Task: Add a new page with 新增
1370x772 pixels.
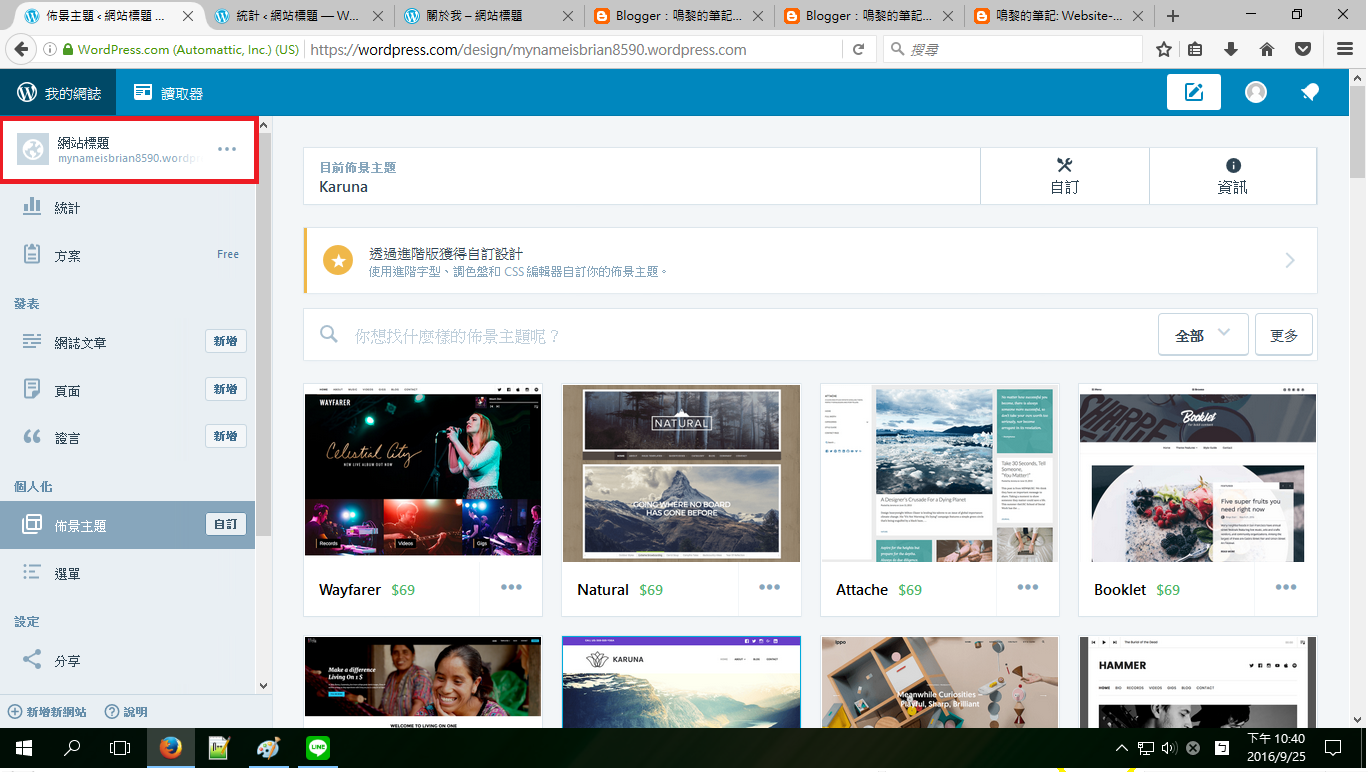Action: tap(226, 389)
